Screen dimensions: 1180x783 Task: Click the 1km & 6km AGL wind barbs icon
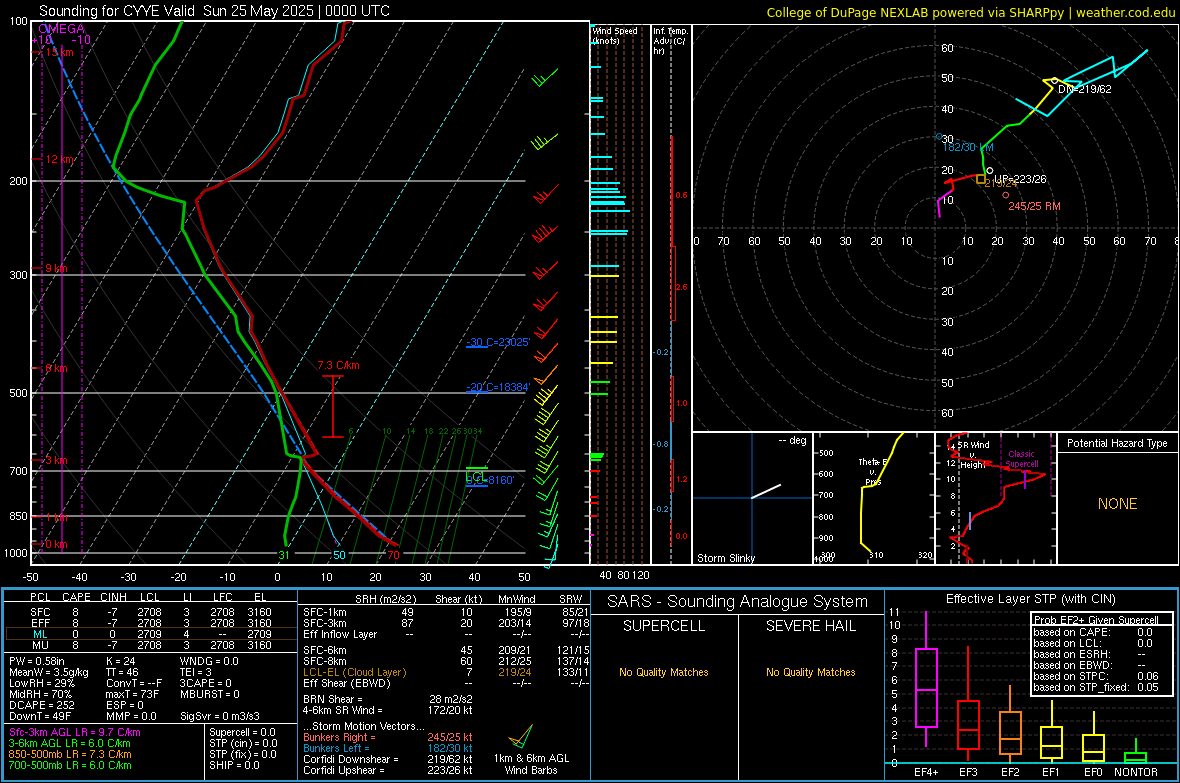pyautogui.click(x=522, y=736)
